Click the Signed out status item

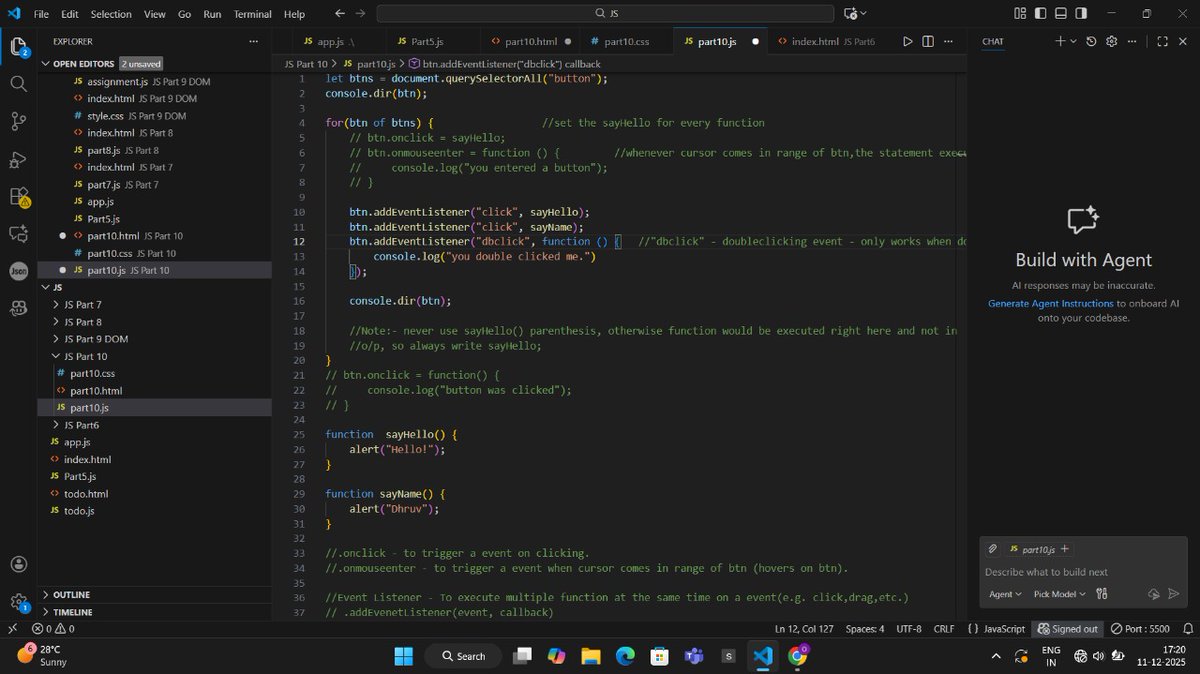pyautogui.click(x=1067, y=629)
